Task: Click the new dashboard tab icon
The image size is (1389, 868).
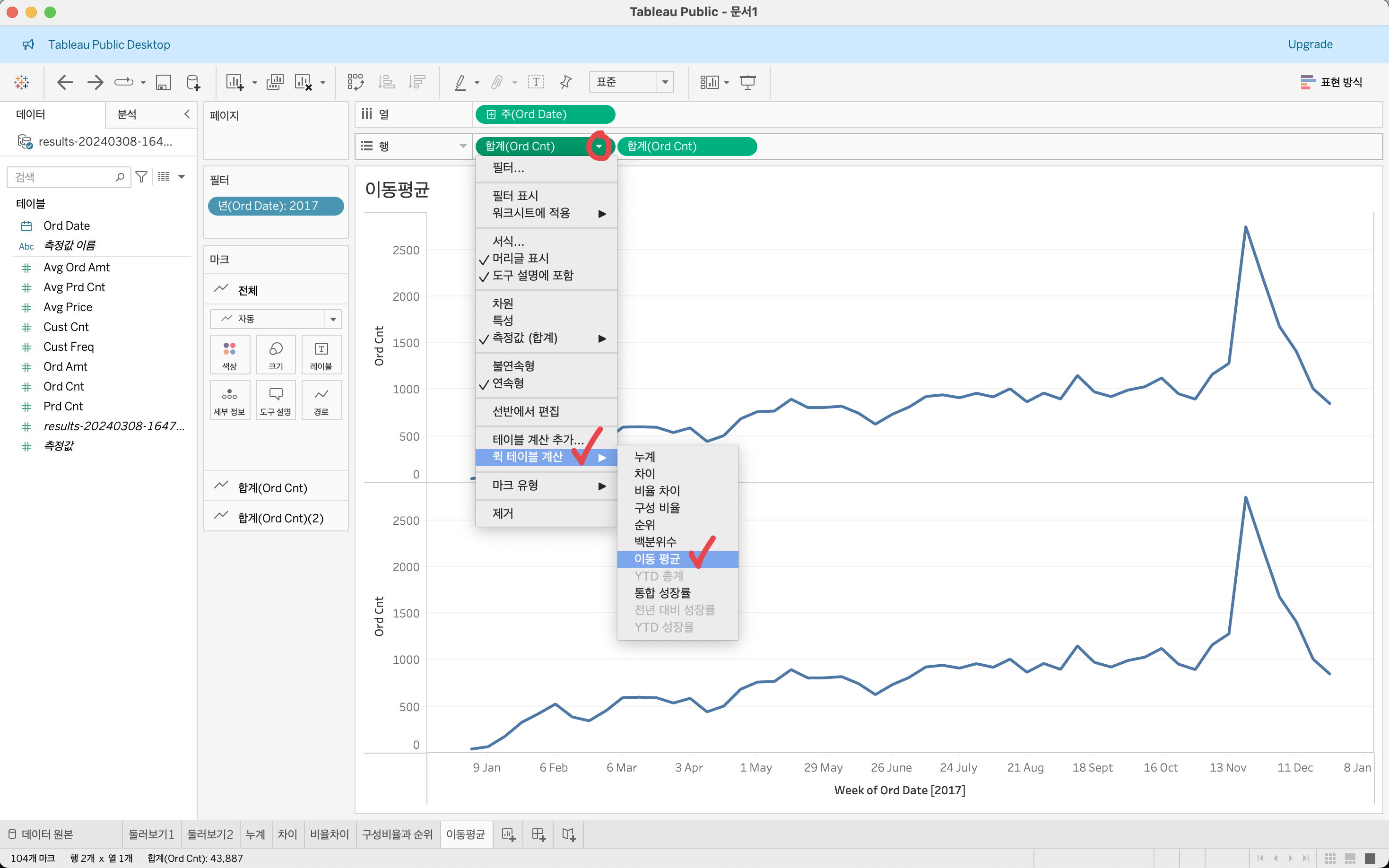Action: [x=538, y=834]
